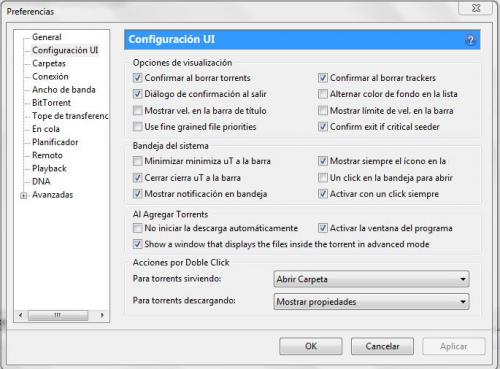The width and height of the screenshot is (500, 369).
Task: Click tree panel right scroll arrow
Action: pos(102,315)
